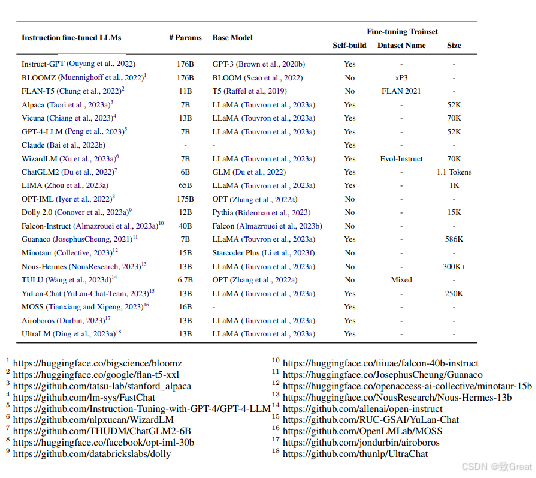Click the allenai open-instruct GitHub link
Image resolution: width=536 pixels, height=478 pixels.
coord(362,409)
